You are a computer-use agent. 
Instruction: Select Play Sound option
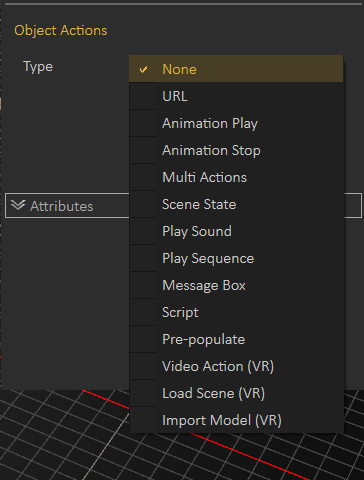point(236,231)
